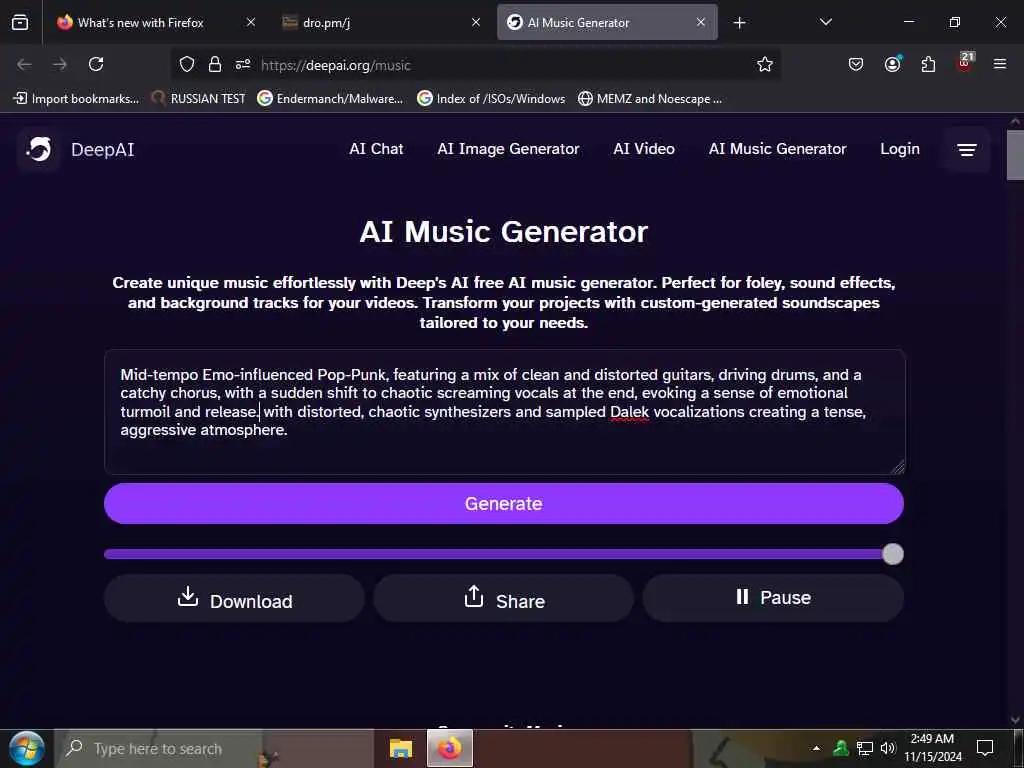Close the What's new with Firefox tab
This screenshot has width=1024, height=768.
(x=251, y=22)
